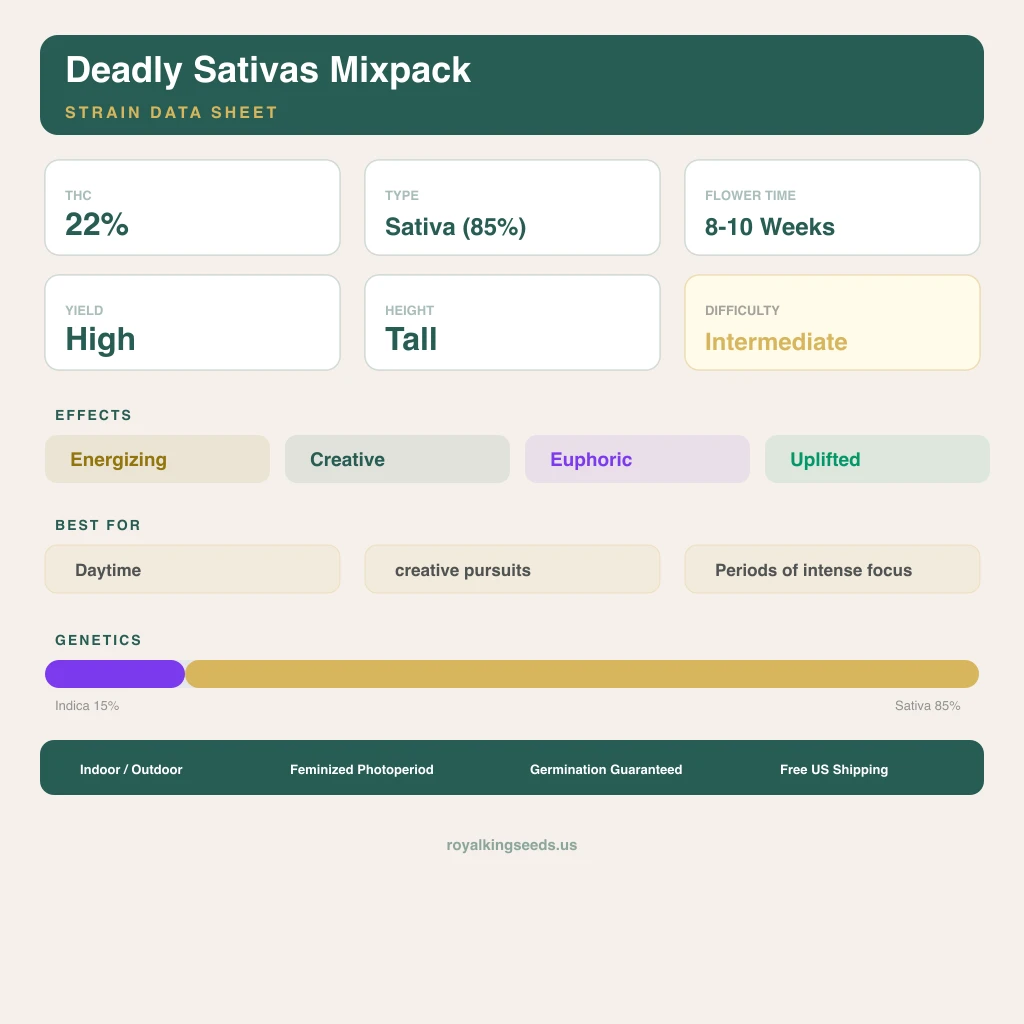1024x1024 pixels.
Task: Select the Type Sativa (85%) card
Action: [x=513, y=208]
